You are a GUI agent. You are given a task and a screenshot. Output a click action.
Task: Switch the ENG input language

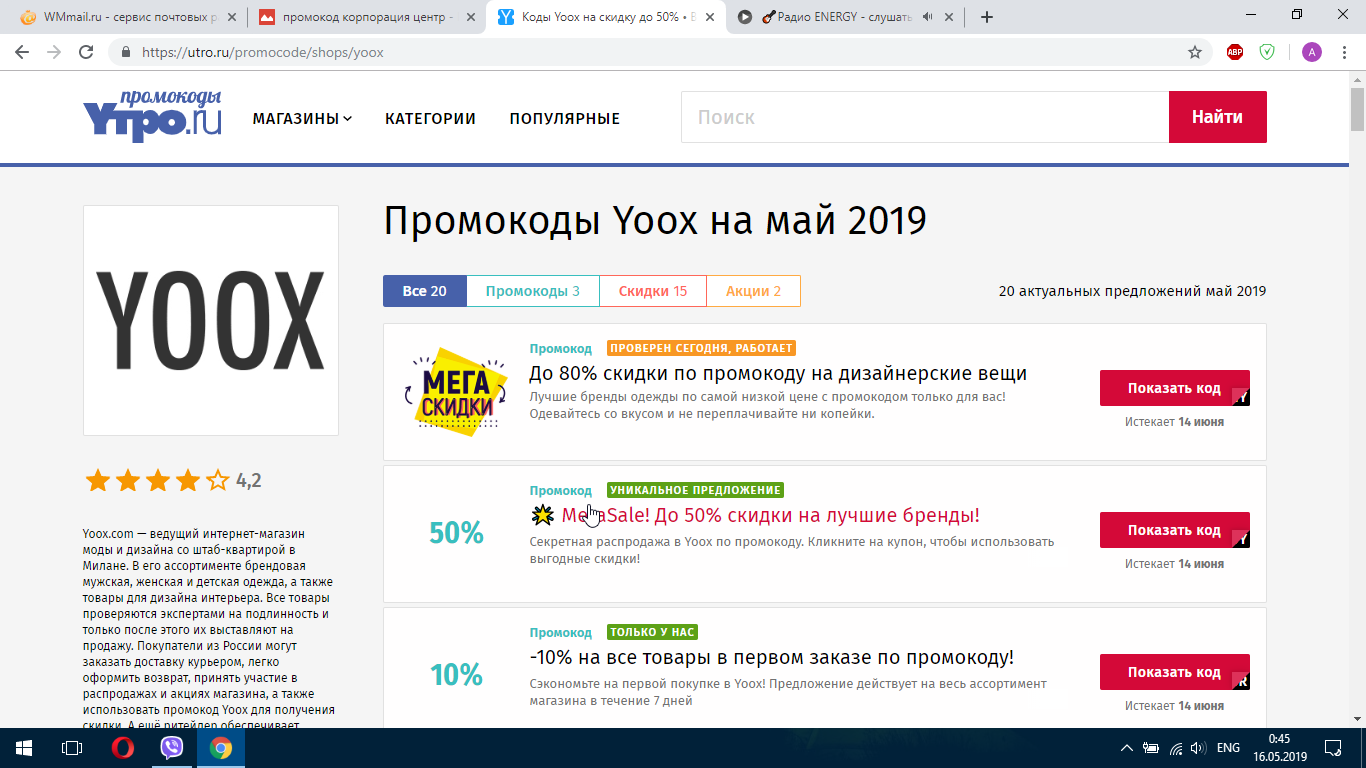(1228, 748)
